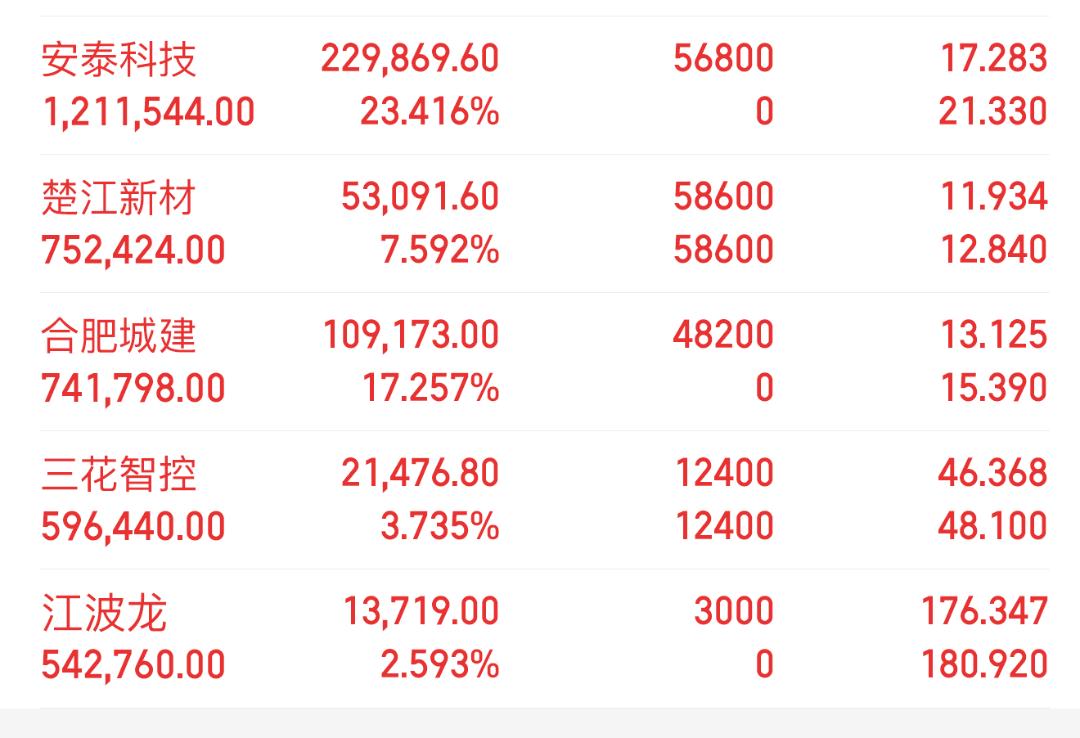Click the 3000 share holding quantity

[733, 611]
